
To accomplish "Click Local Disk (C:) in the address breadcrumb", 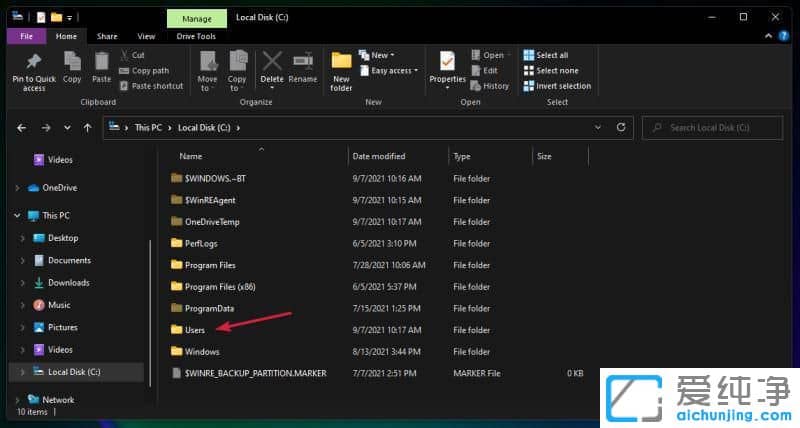I will coord(204,128).
